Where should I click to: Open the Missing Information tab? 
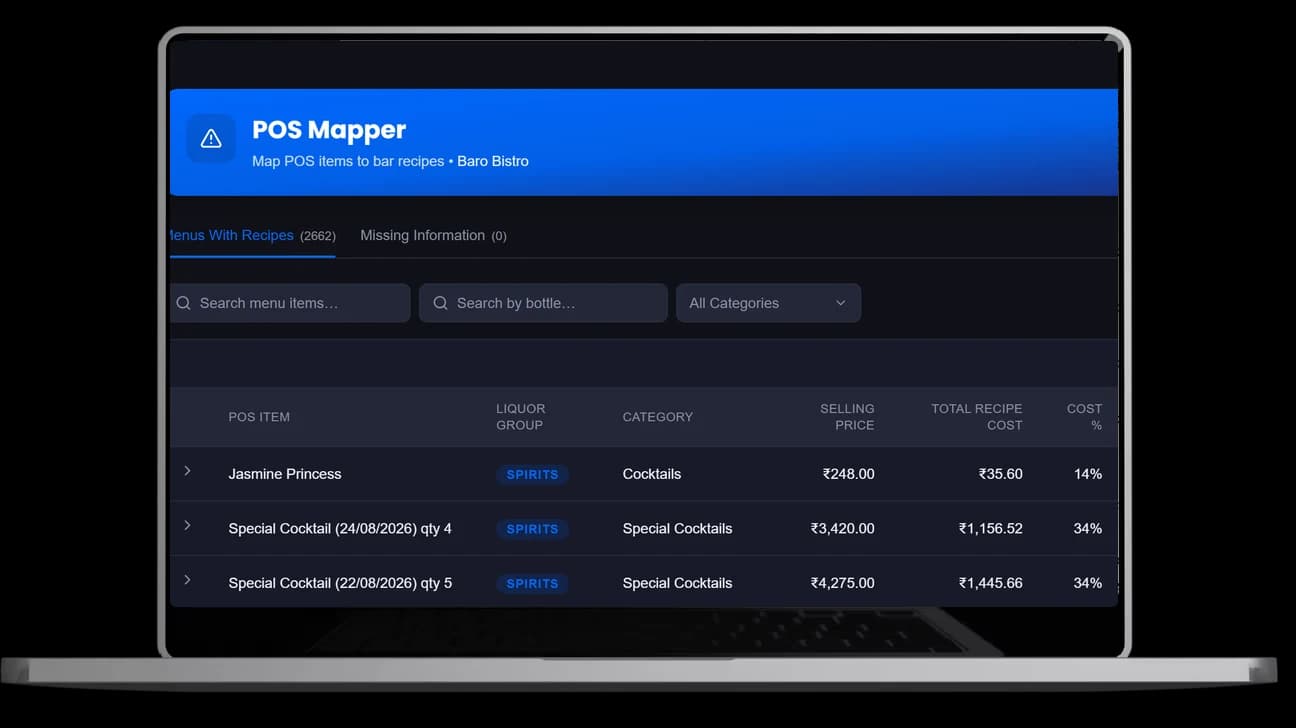433,236
